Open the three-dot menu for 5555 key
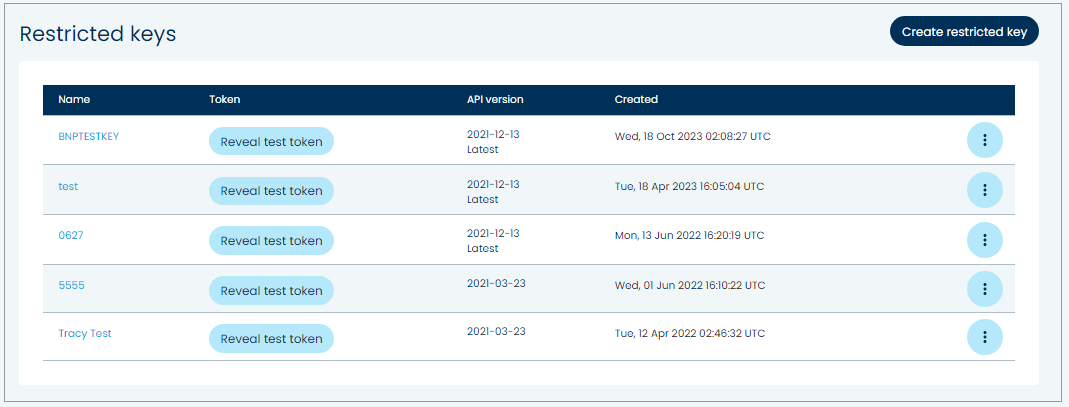The height and width of the screenshot is (407, 1069). (985, 288)
